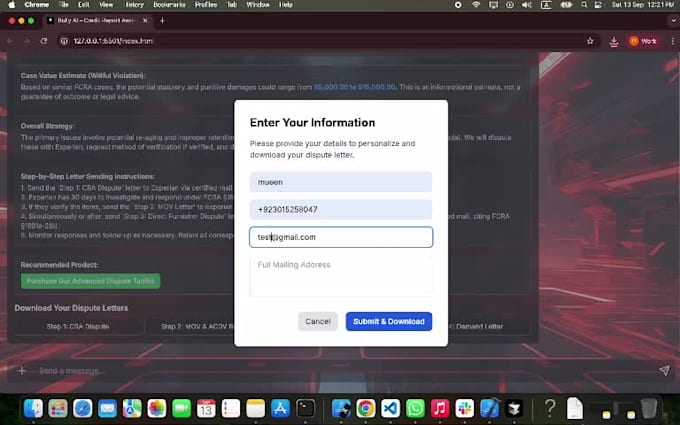
Task: Open WhatsApp from the dock
Action: pos(415,408)
